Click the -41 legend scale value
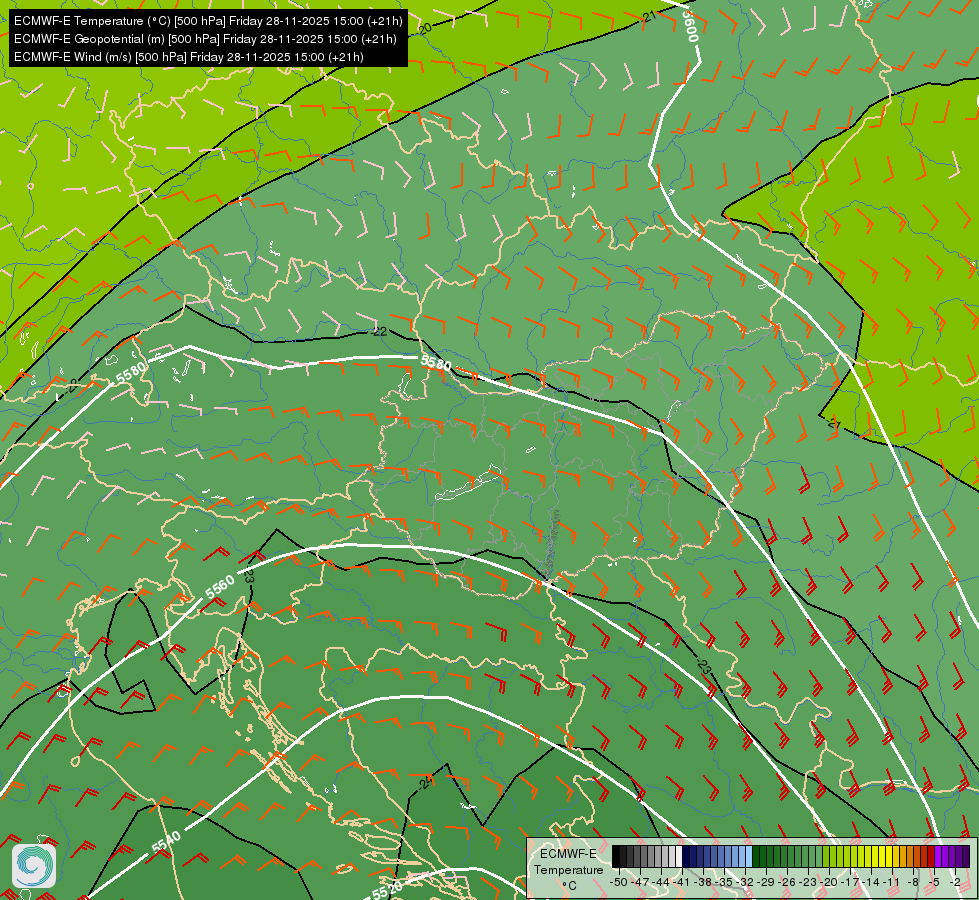Image resolution: width=979 pixels, height=900 pixels. pos(682,882)
